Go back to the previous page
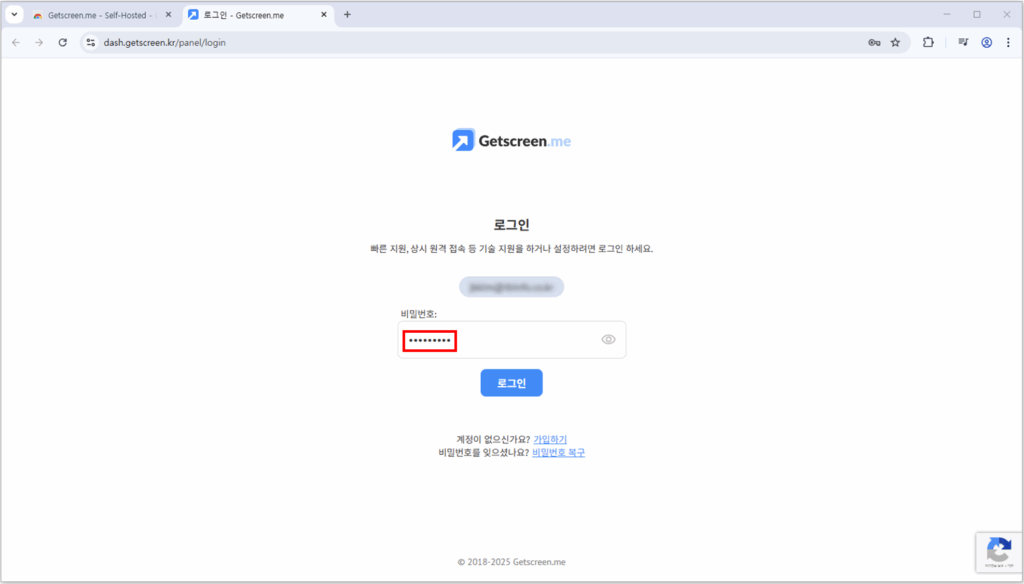The image size is (1024, 584). 16,42
